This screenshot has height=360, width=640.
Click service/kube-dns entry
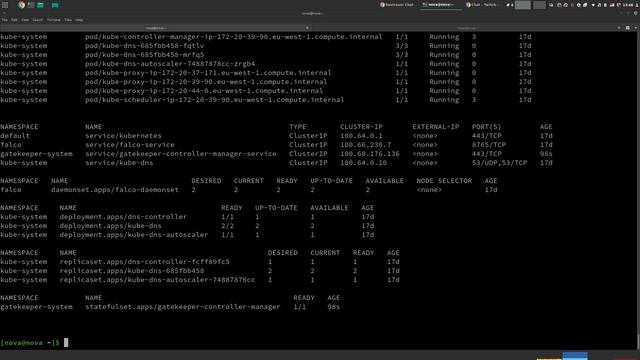point(119,163)
